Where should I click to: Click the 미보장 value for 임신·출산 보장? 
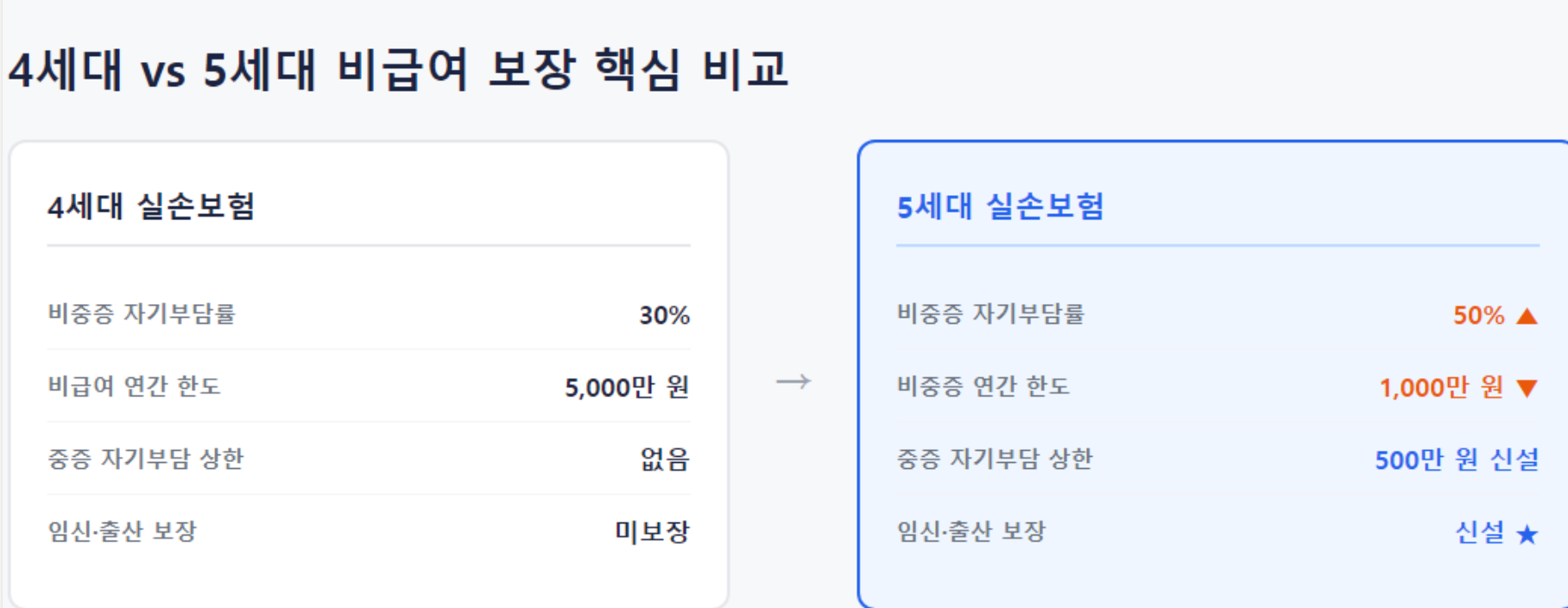[x=652, y=531]
